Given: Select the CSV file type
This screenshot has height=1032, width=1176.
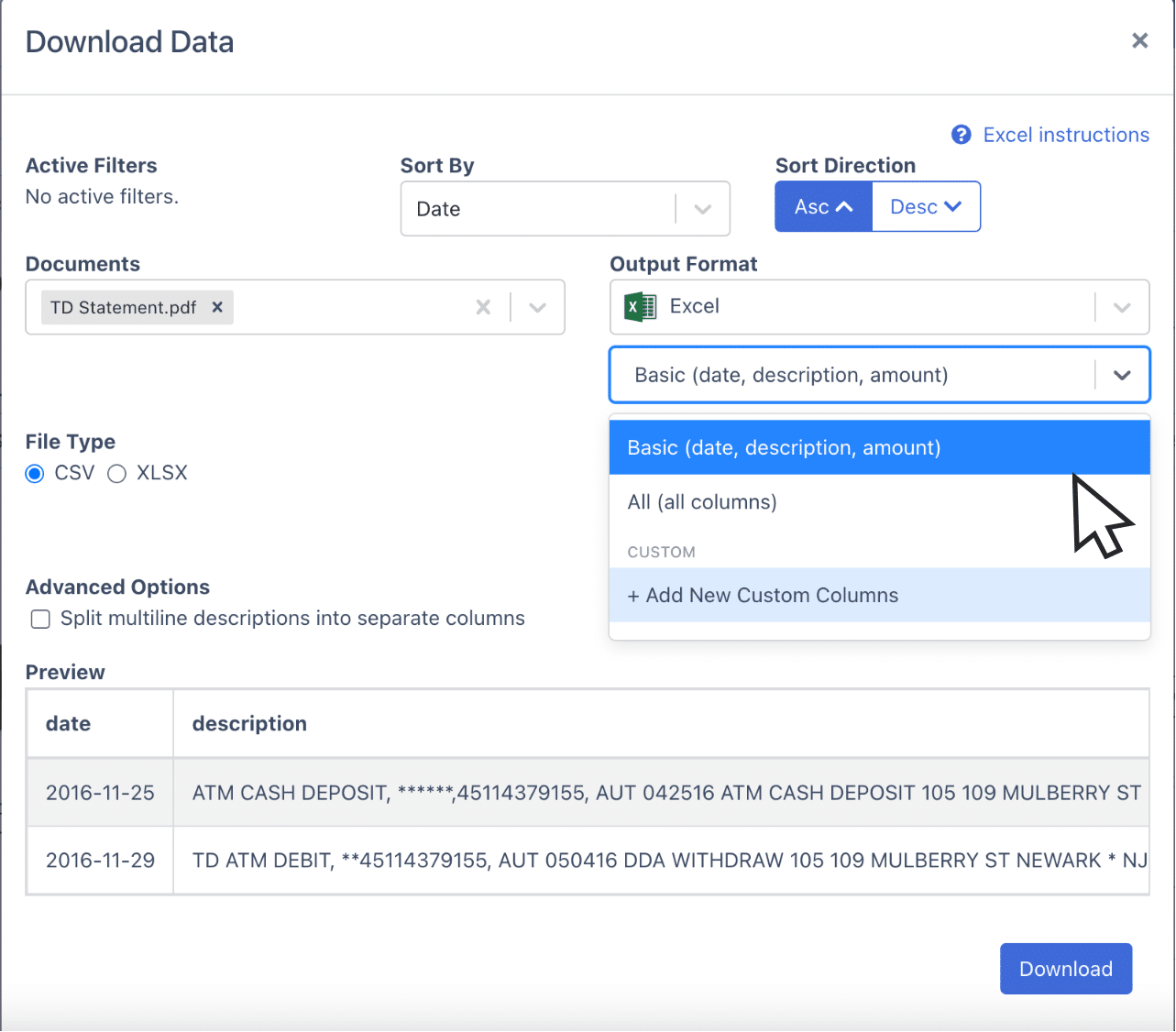Looking at the screenshot, I should [35, 474].
